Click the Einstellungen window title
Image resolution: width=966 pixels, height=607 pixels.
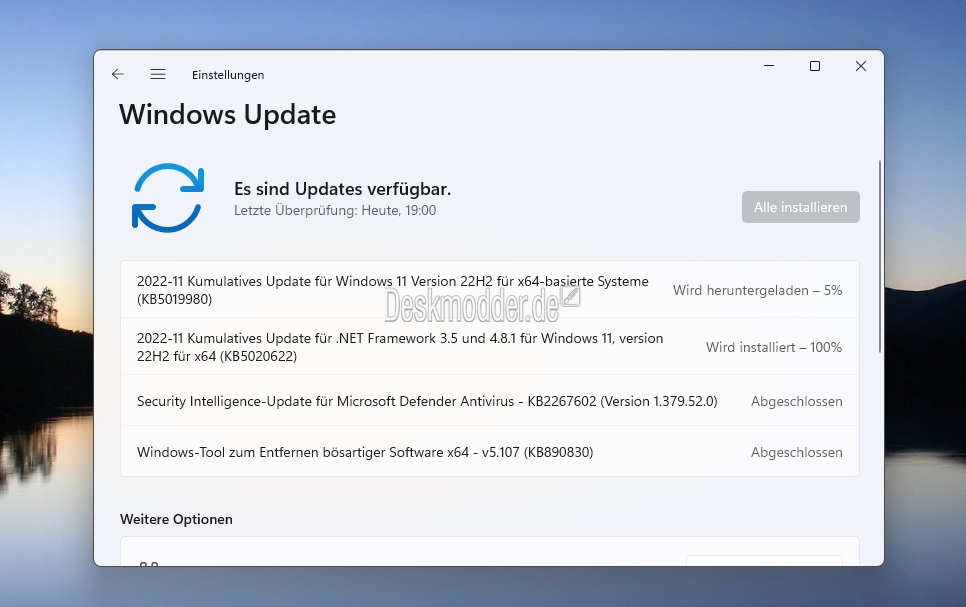point(228,75)
